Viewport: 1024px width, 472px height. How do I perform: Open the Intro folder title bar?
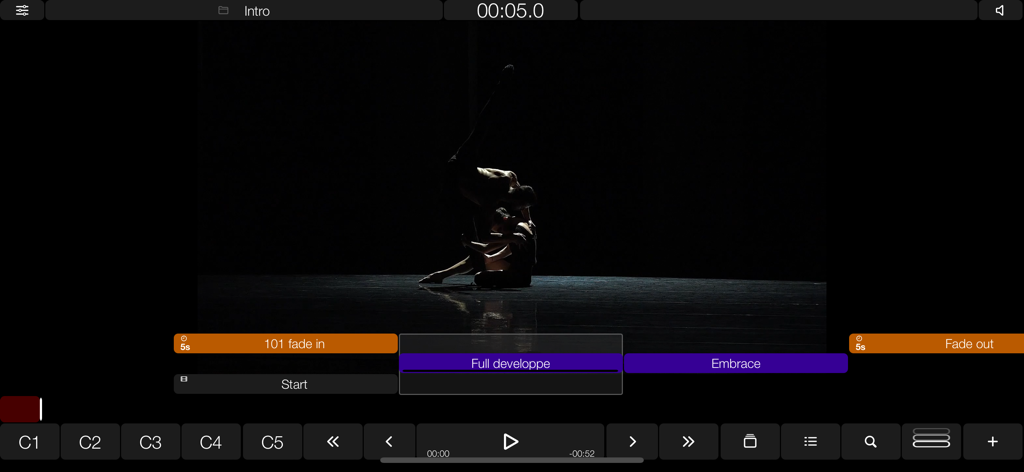click(x=244, y=10)
